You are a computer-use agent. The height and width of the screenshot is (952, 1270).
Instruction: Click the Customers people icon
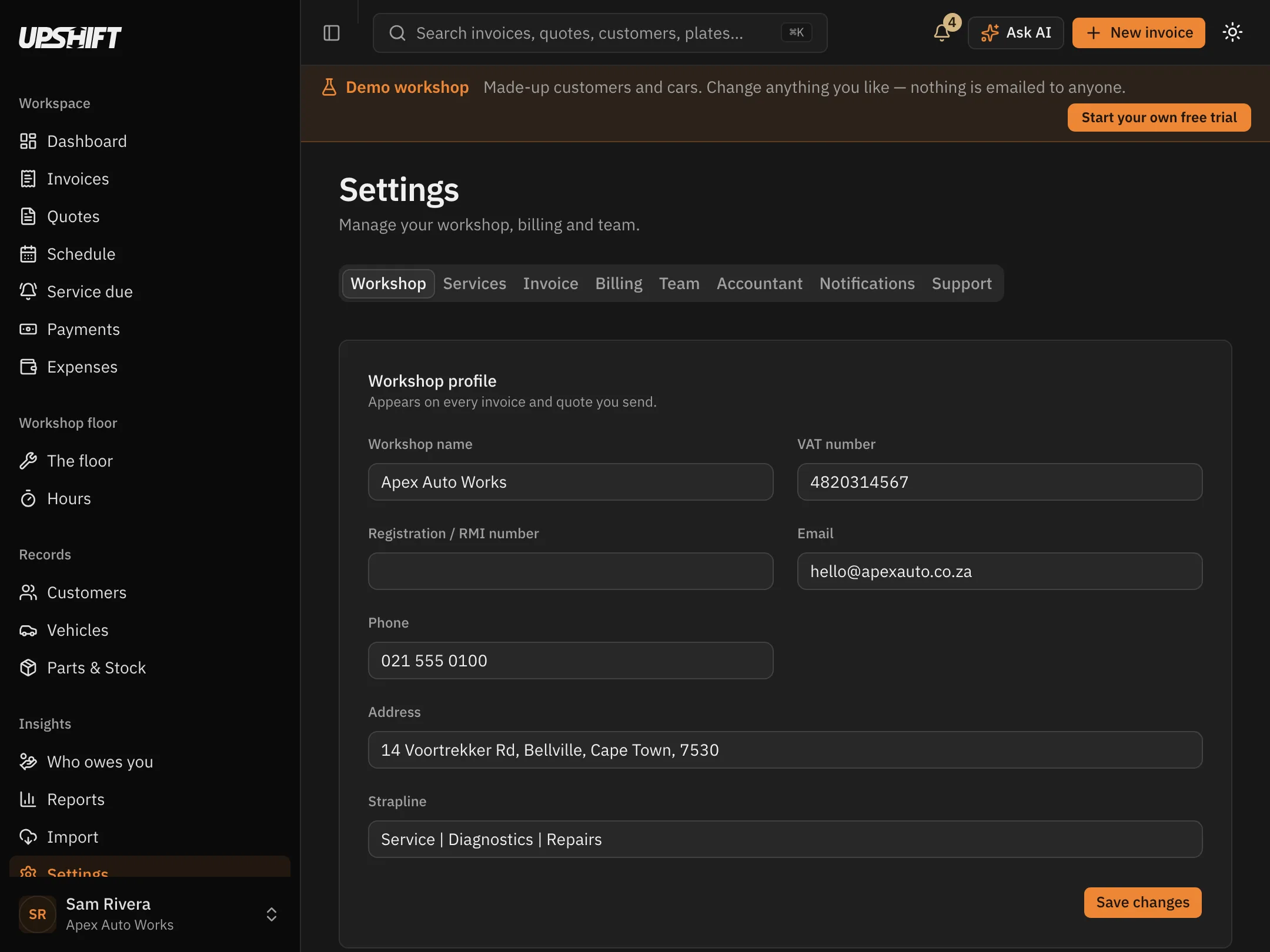tap(28, 592)
